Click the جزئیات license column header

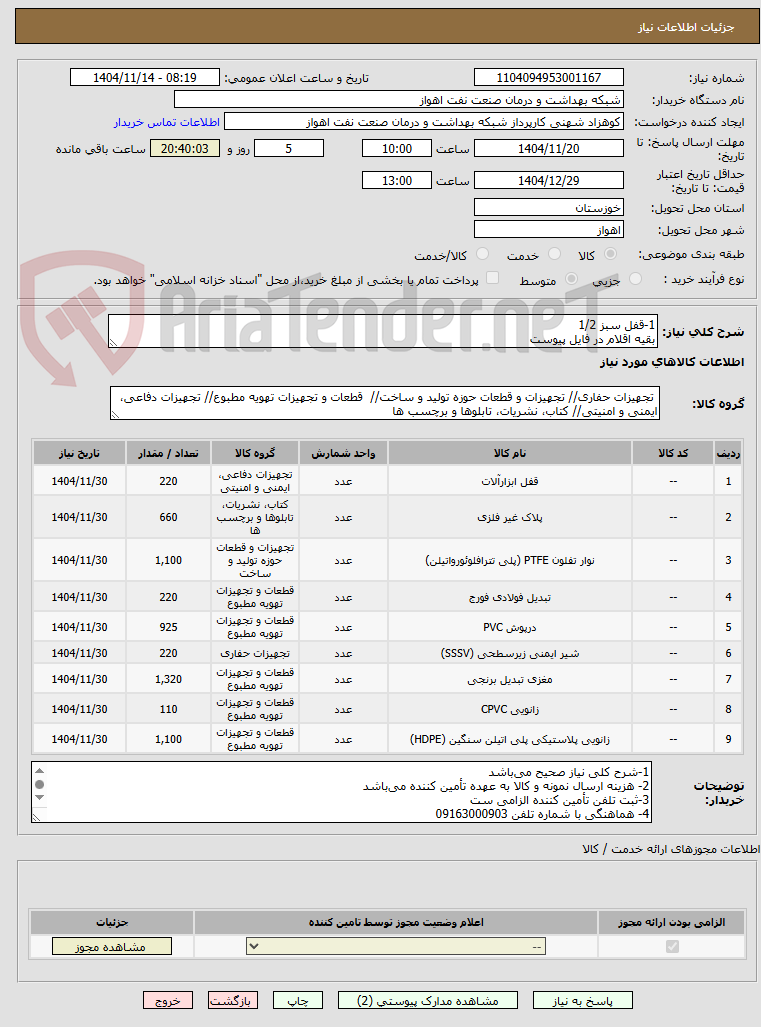pyautogui.click(x=112, y=922)
